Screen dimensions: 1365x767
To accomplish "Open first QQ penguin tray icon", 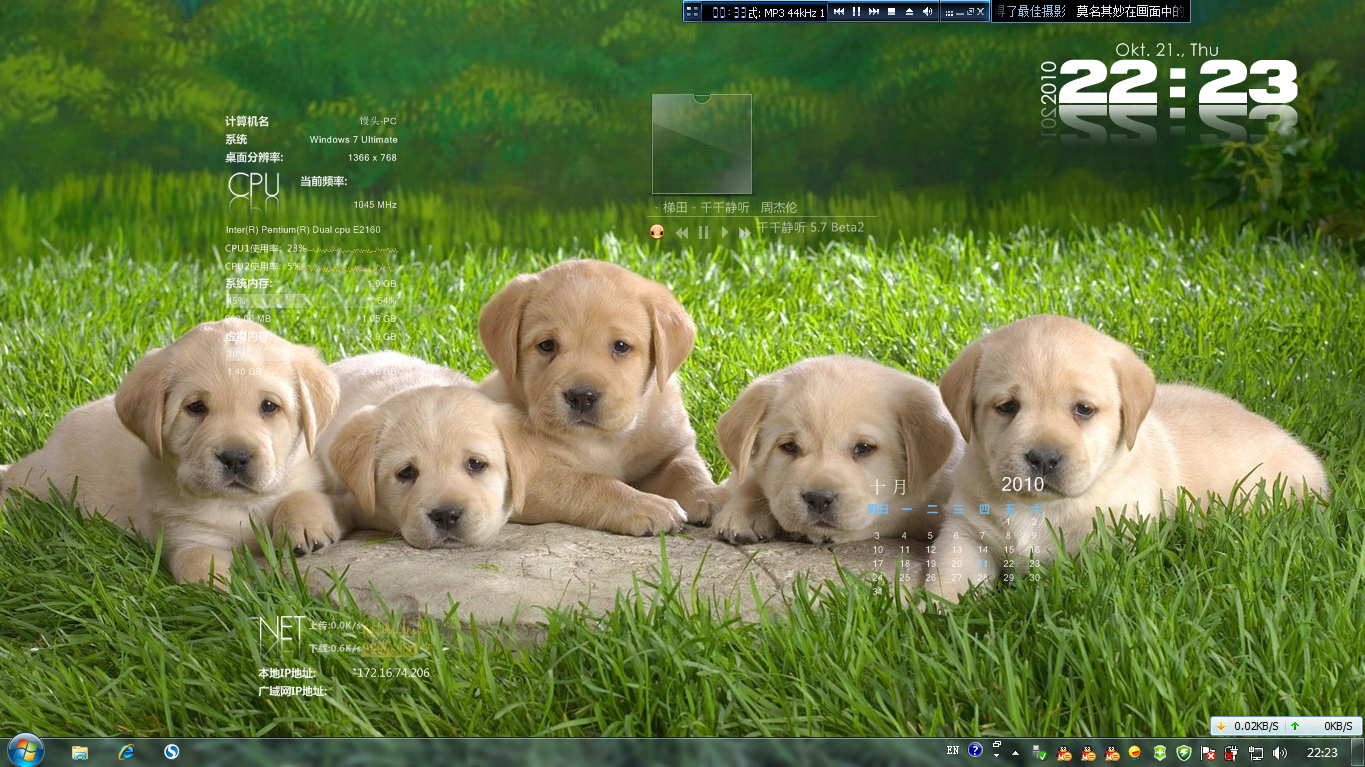I will tap(1063, 753).
